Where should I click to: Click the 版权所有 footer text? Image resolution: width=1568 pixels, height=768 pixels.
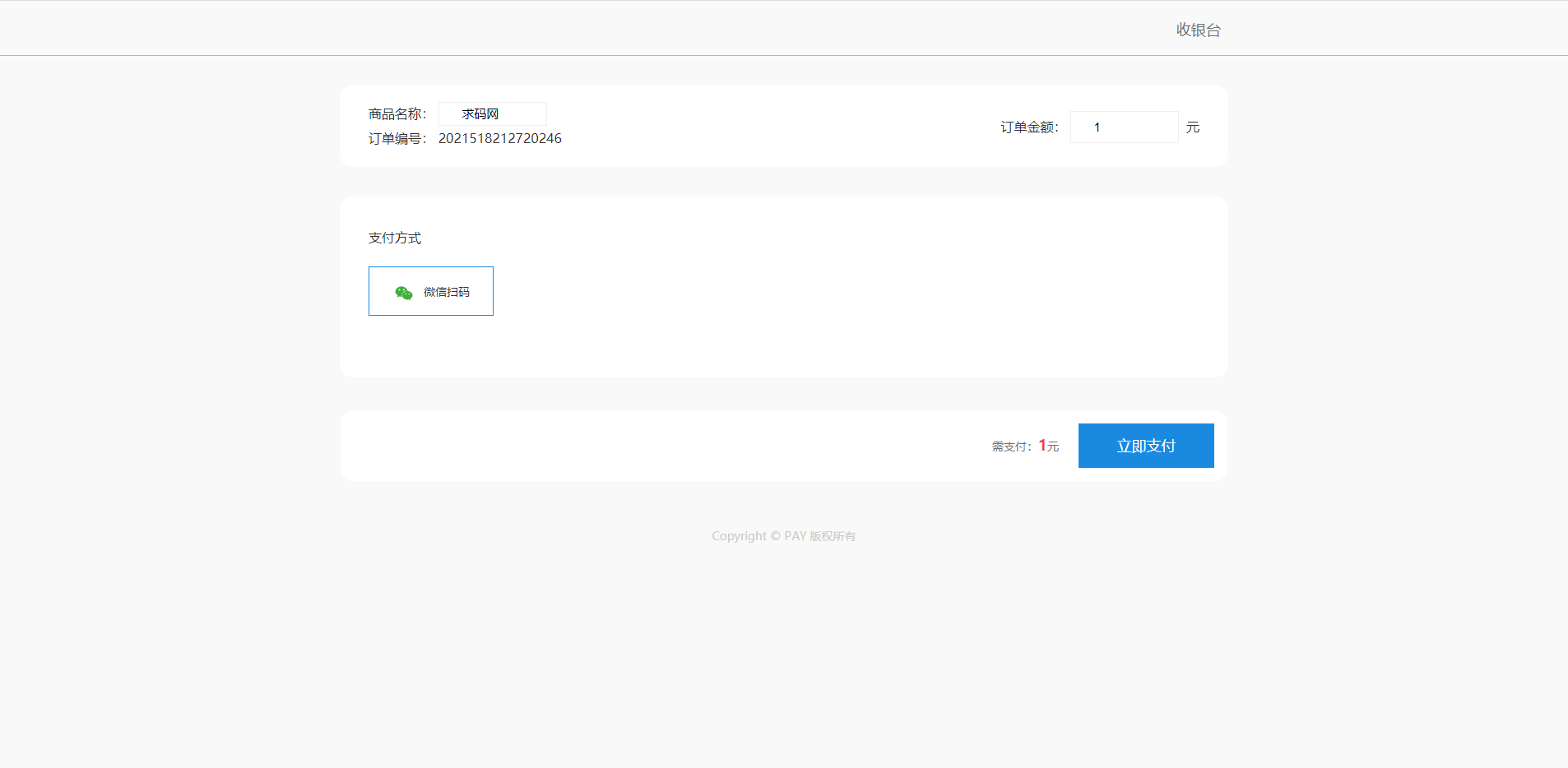[x=833, y=536]
